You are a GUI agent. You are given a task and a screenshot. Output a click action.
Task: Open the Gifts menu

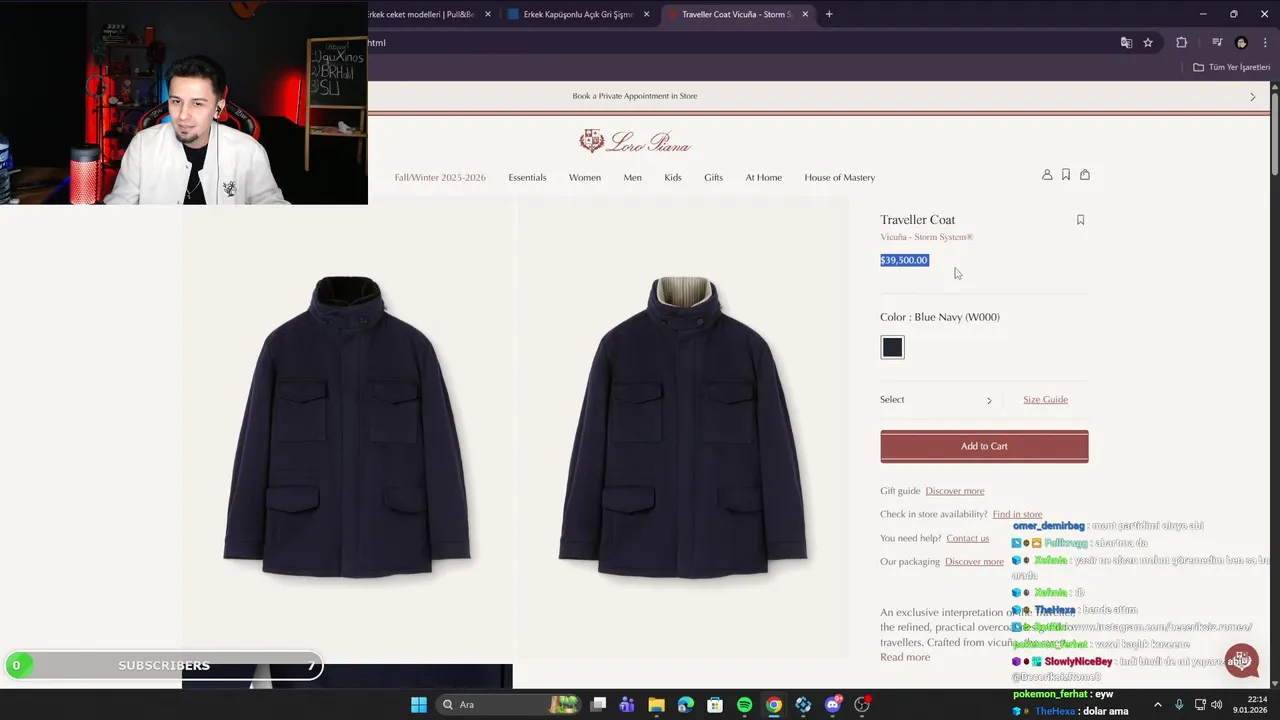(713, 177)
